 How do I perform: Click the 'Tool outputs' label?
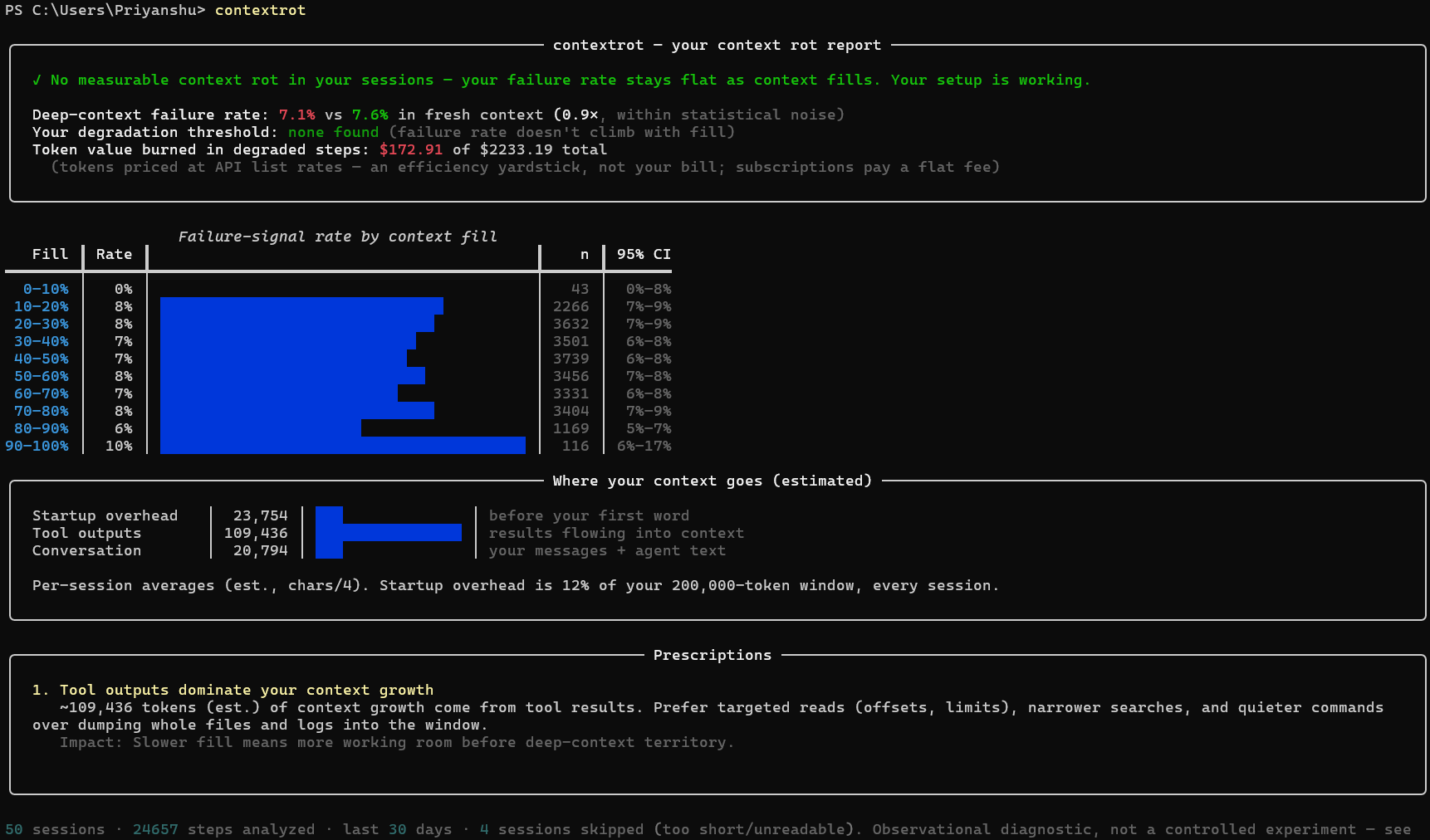[x=87, y=533]
